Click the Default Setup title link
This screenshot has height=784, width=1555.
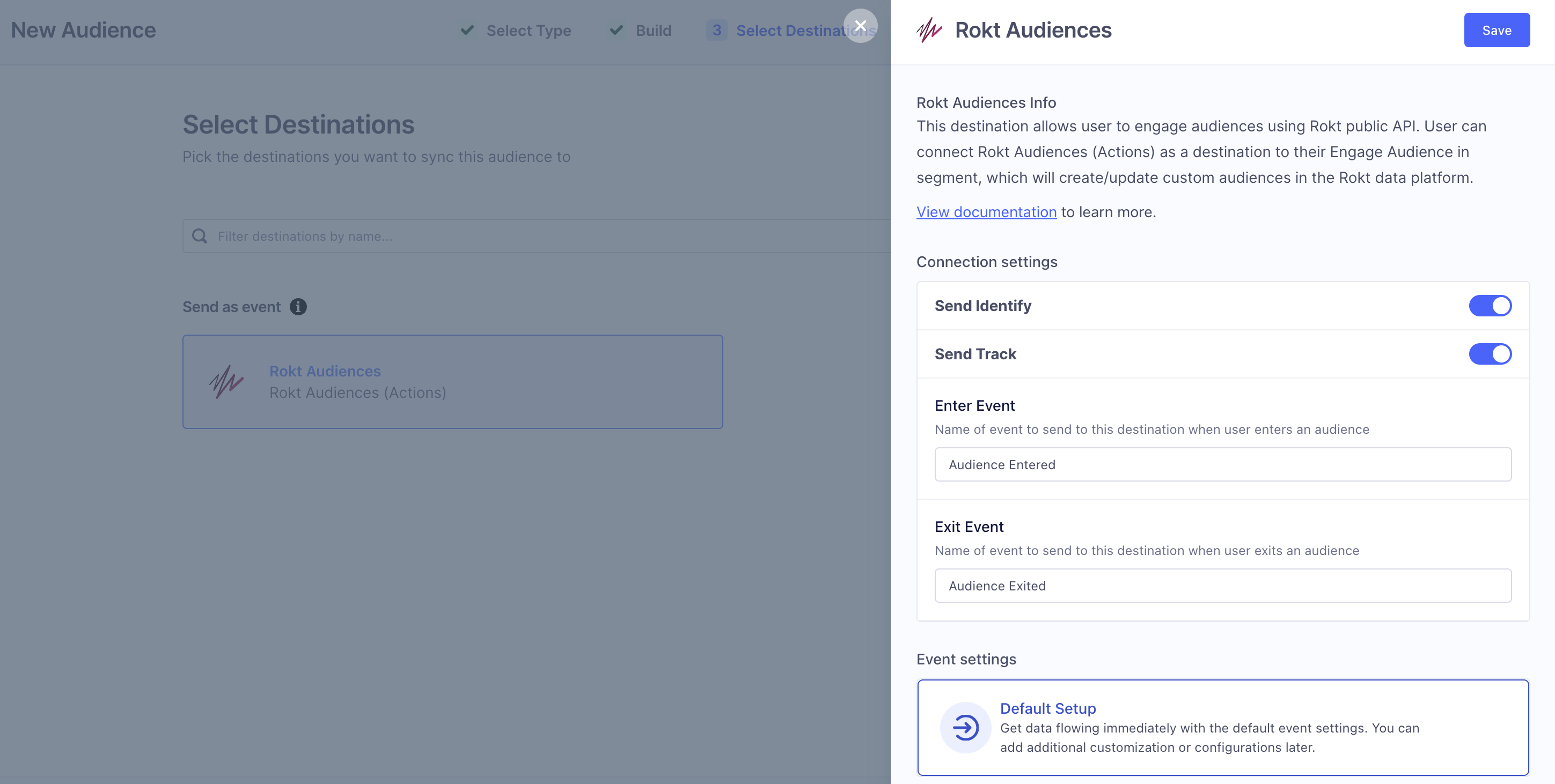pyautogui.click(x=1048, y=708)
